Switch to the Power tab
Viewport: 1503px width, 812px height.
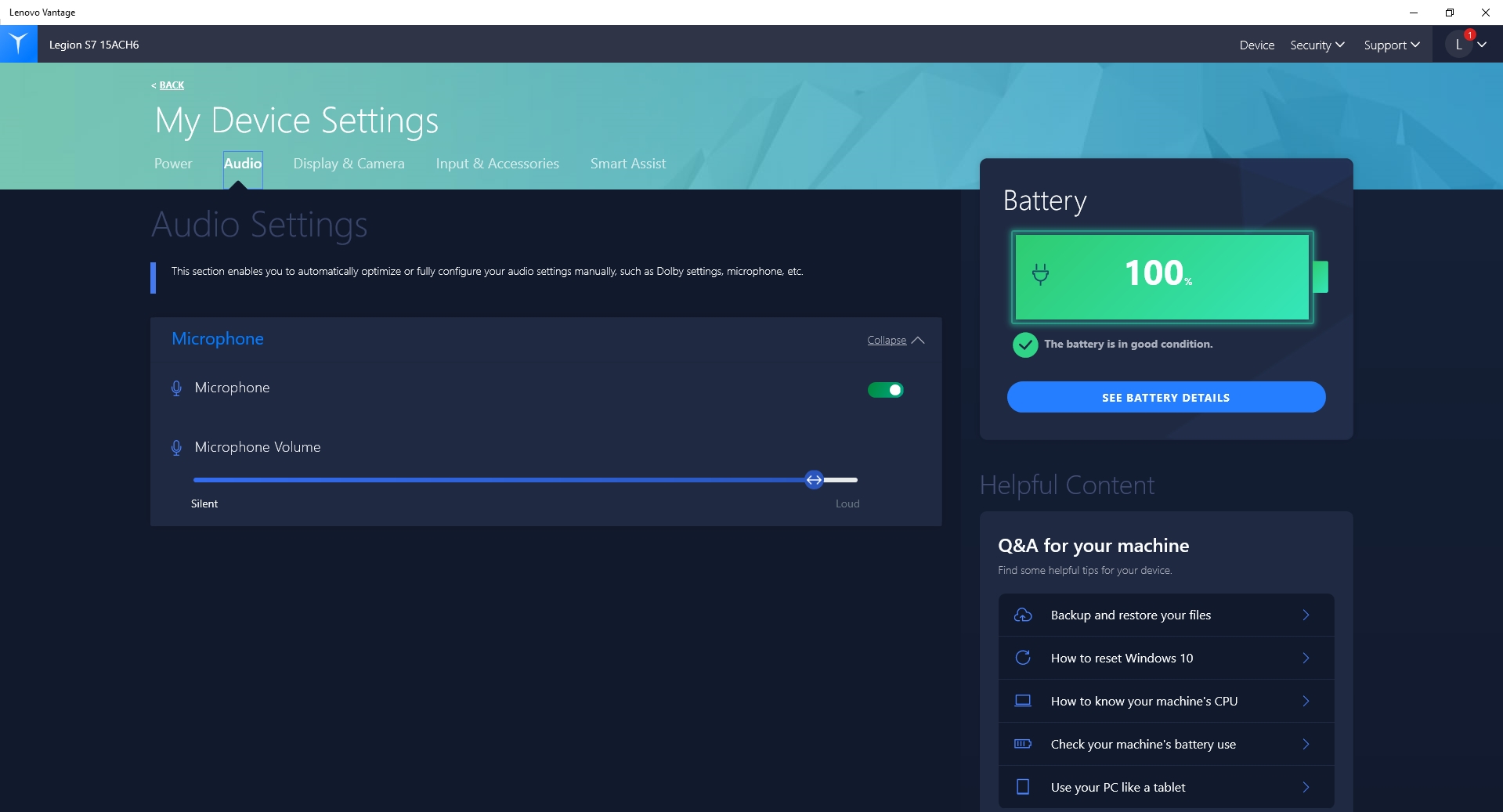(173, 164)
